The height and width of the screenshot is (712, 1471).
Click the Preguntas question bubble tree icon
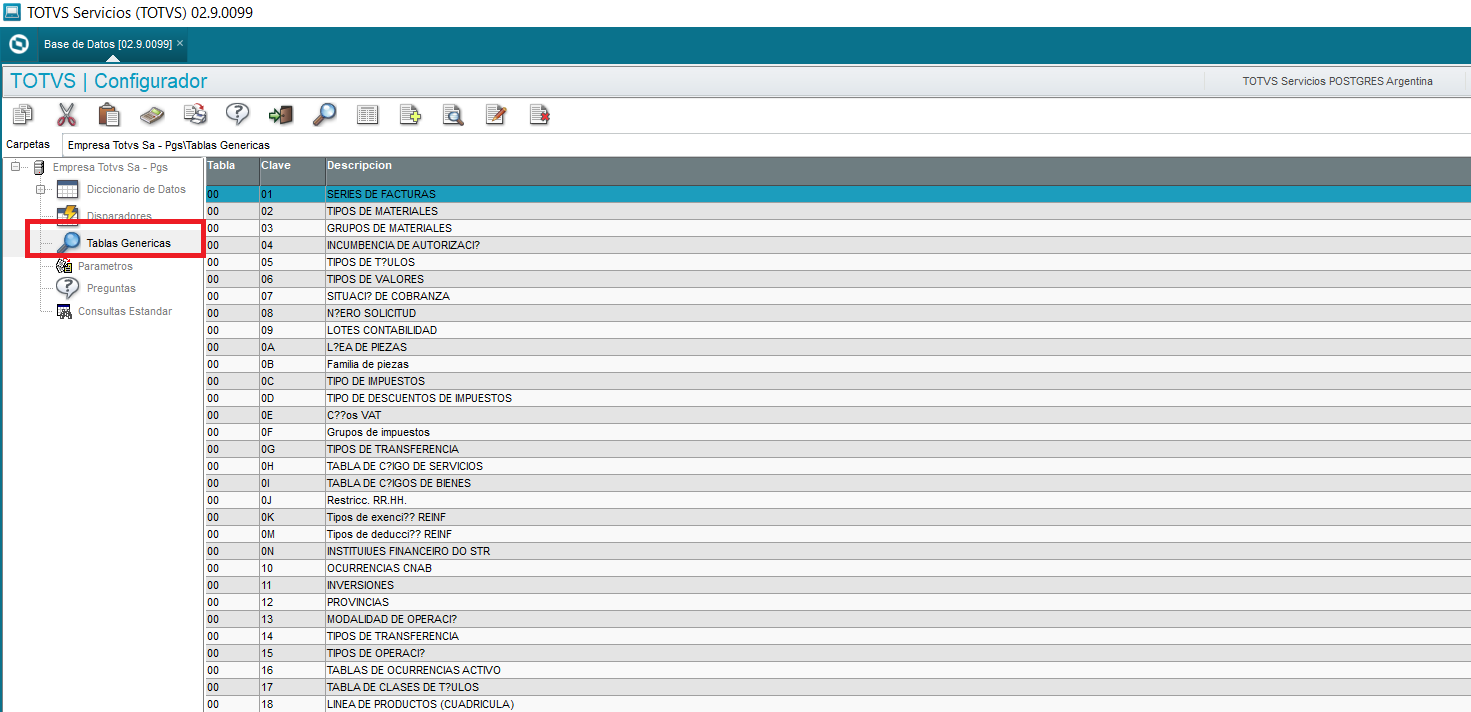[x=67, y=288]
